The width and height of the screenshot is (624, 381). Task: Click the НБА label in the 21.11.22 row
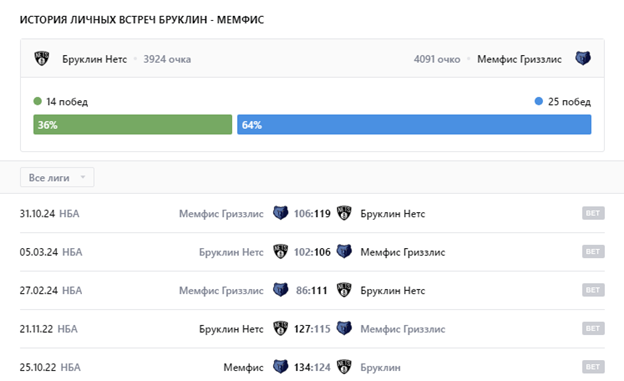pyautogui.click(x=68, y=329)
